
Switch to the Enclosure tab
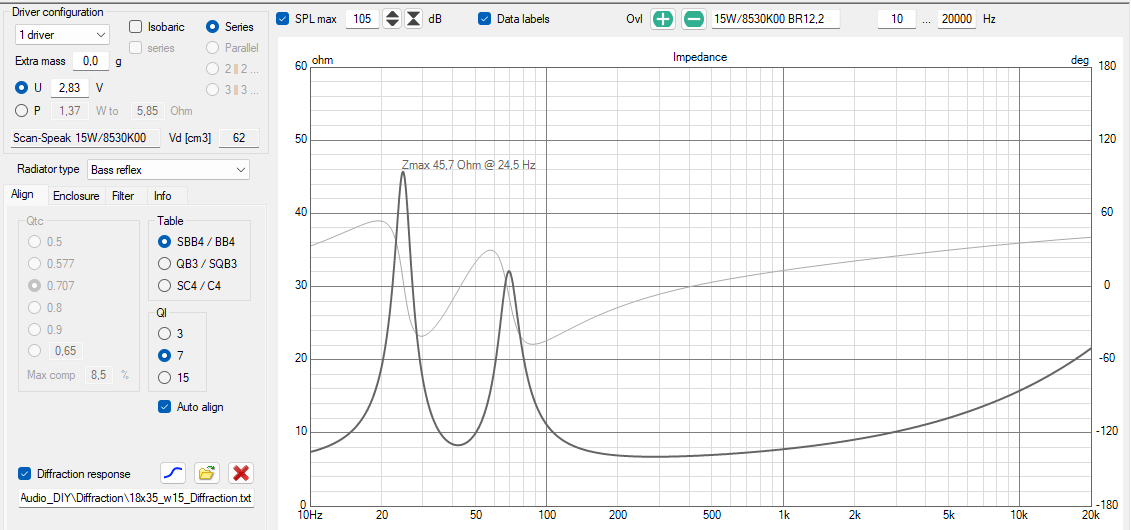click(x=76, y=195)
